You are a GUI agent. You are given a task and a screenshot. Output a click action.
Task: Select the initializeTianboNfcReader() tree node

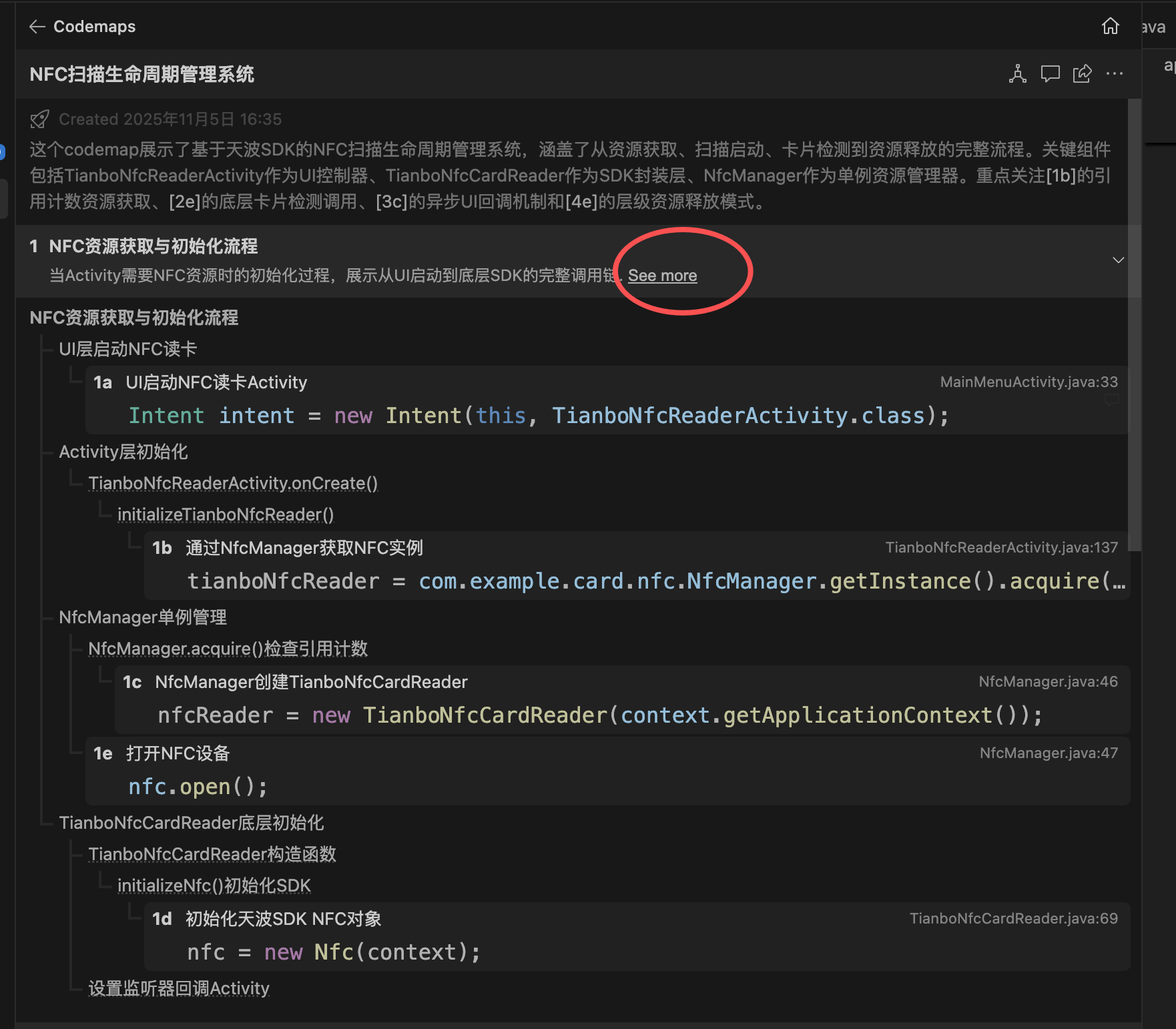tap(226, 514)
